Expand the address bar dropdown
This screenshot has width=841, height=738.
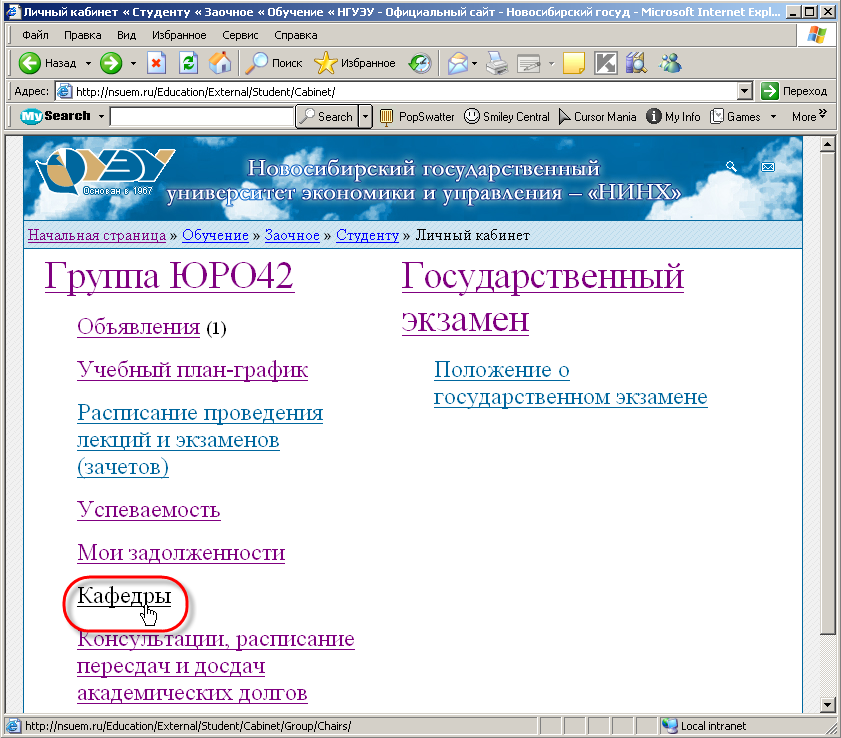tap(744, 91)
